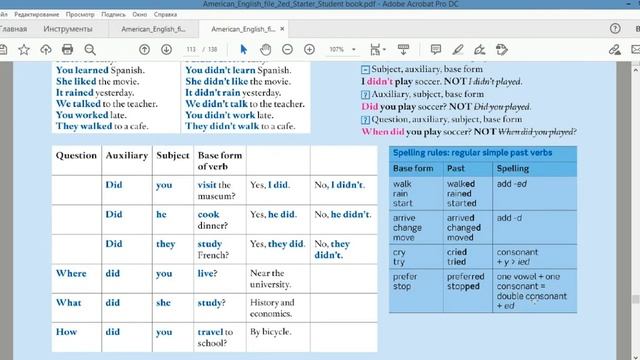
Task: Open the Справка menu
Action: (x=165, y=14)
